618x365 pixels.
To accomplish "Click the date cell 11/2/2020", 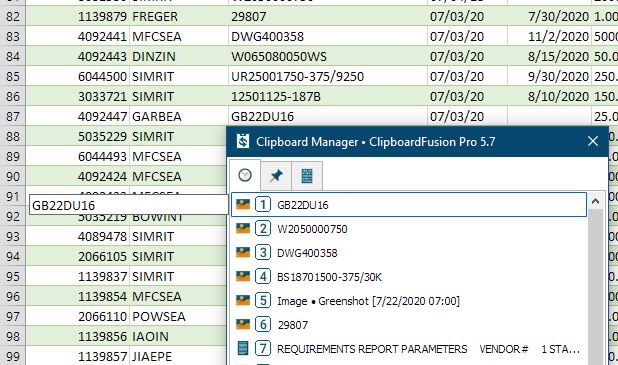I will [549, 37].
